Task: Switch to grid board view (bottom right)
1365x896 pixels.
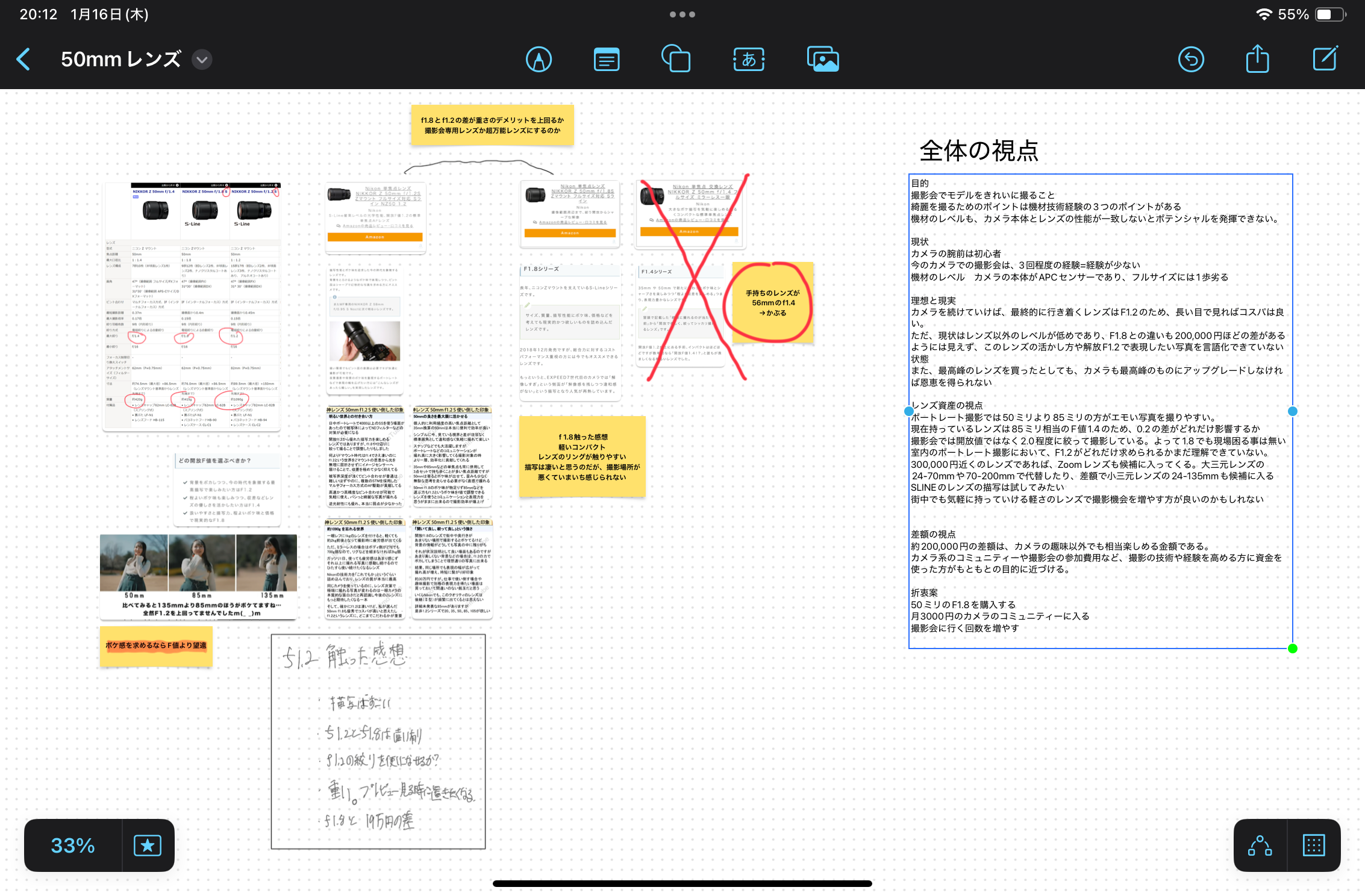Action: coord(1314,845)
